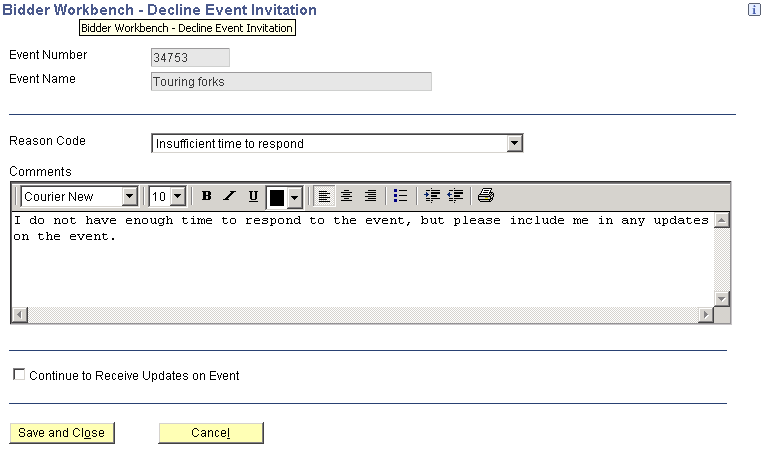Image resolution: width=765 pixels, height=449 pixels.
Task: Toggle italic formatting in comments toolbar
Action: 229,196
